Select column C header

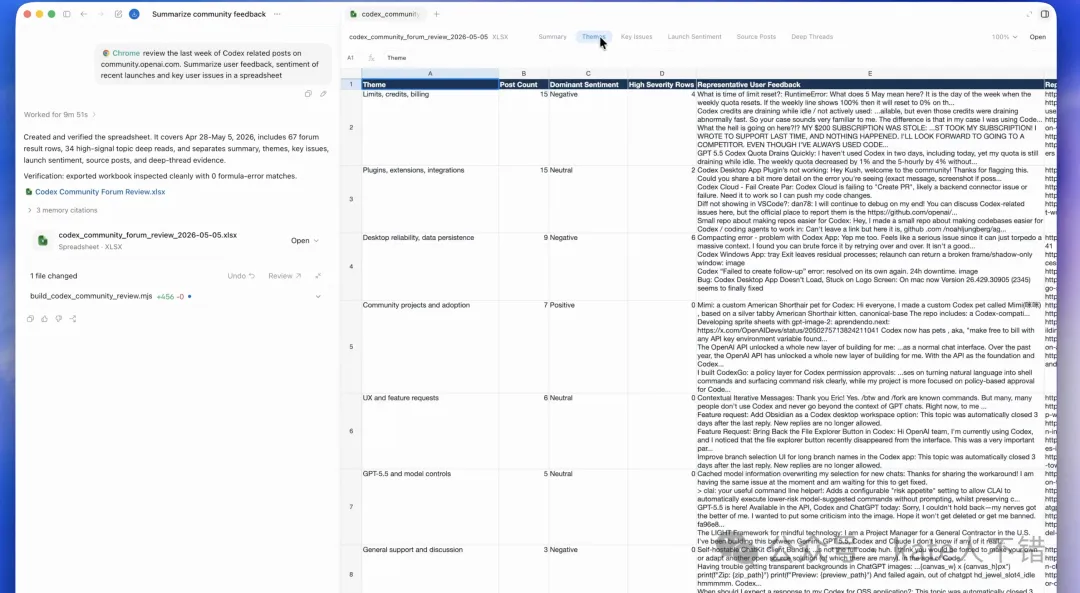[588, 74]
